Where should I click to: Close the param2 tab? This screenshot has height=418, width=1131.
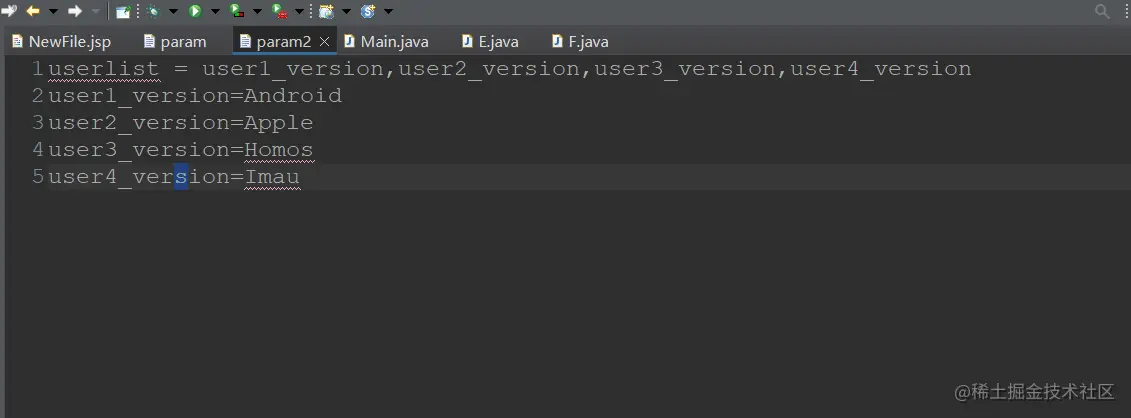click(325, 42)
